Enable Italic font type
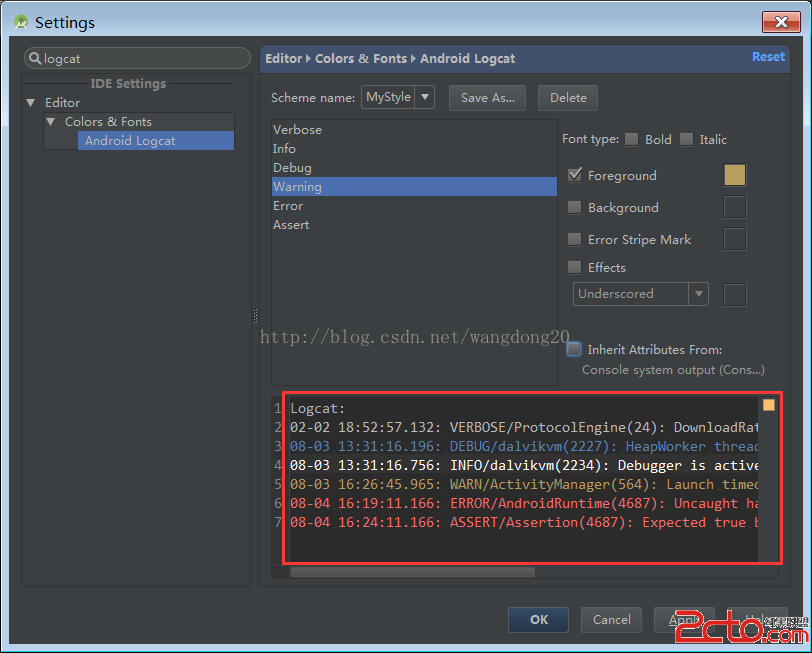Viewport: 812px width, 653px height. [686, 139]
